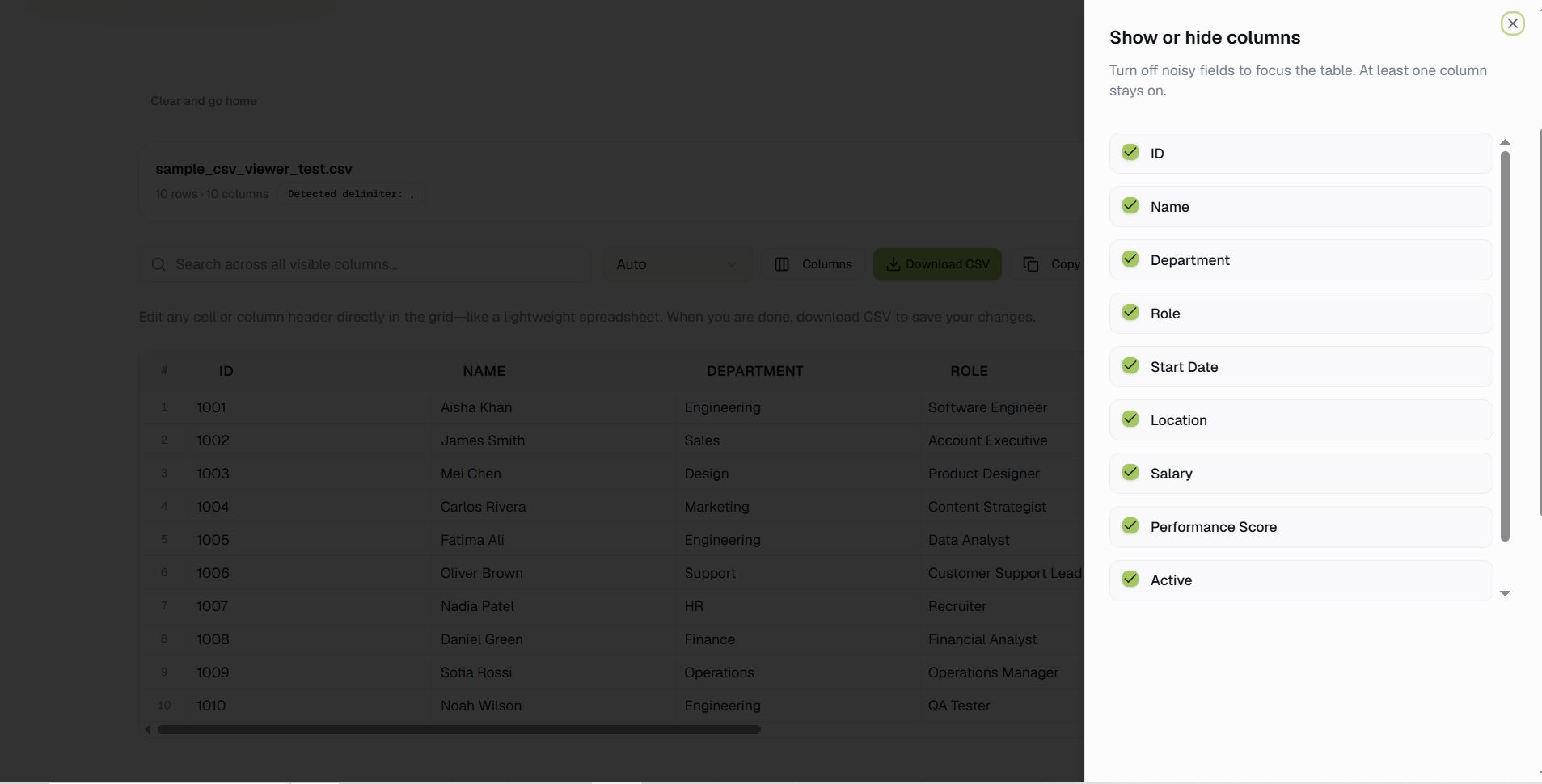Click the Data Analyst role cell

pos(1003,540)
